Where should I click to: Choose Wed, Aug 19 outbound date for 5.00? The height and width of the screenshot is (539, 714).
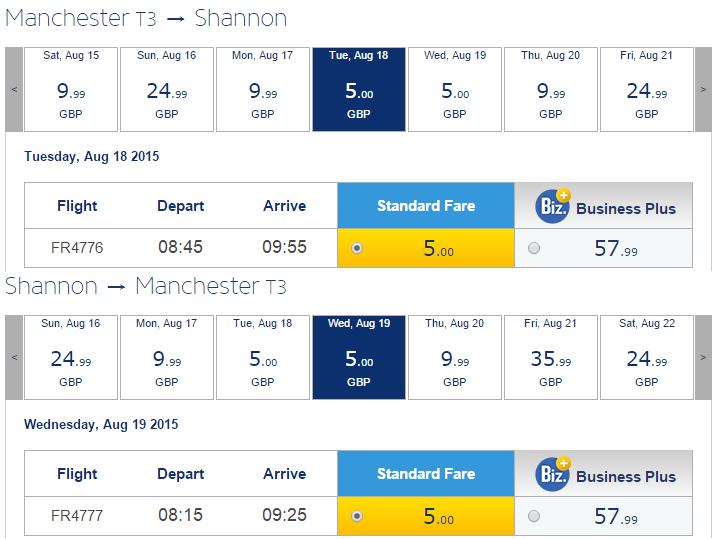455,89
